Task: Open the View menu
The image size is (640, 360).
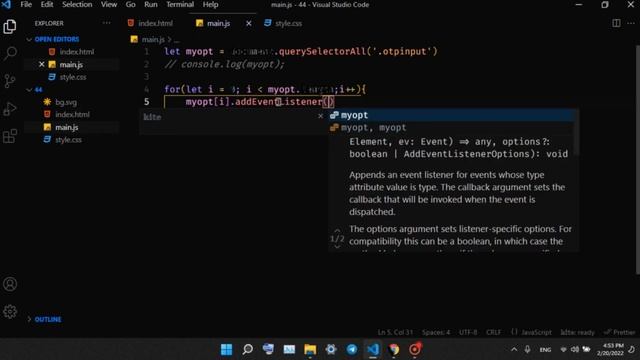Action: point(109,4)
